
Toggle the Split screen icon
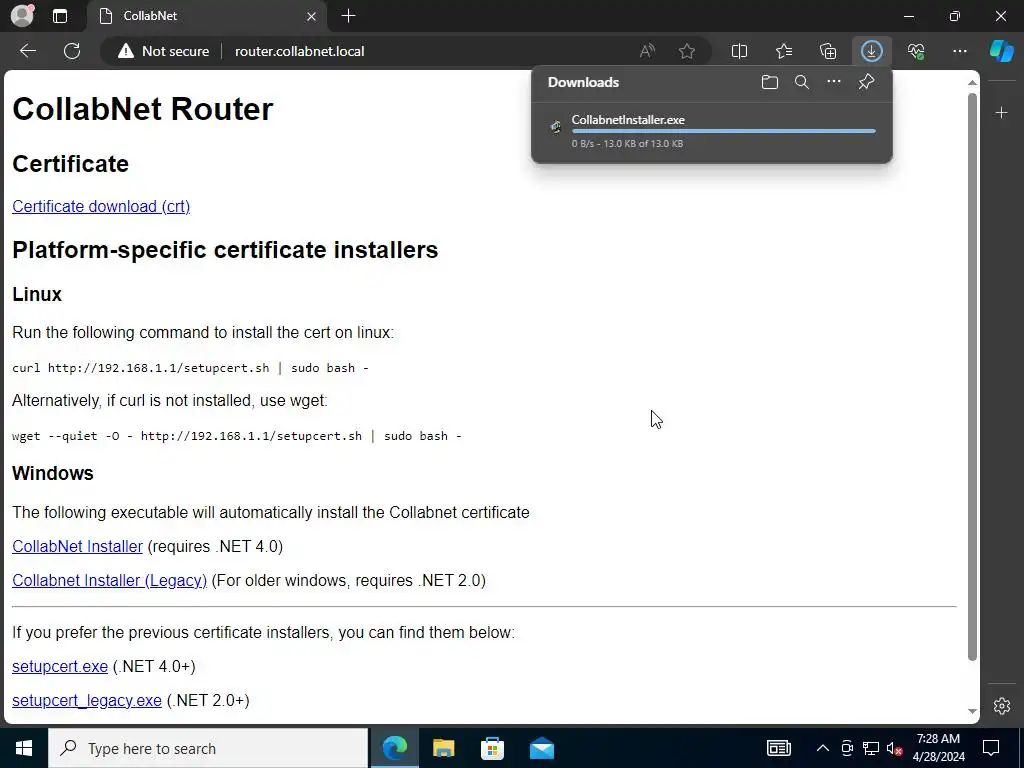pos(739,51)
